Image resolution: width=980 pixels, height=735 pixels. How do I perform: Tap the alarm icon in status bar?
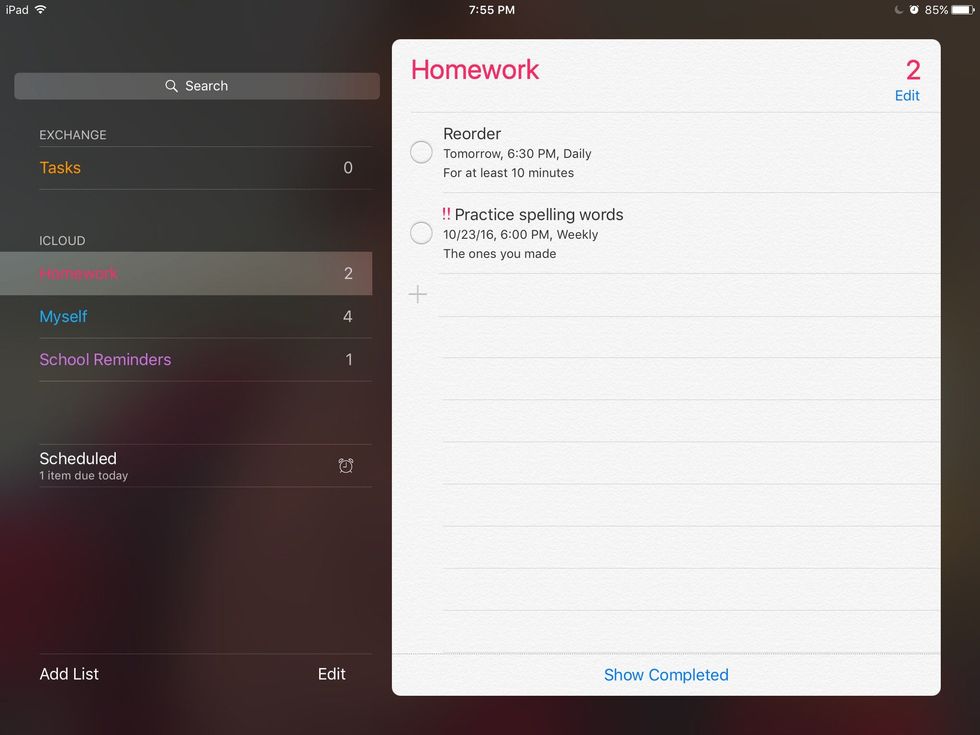tap(914, 10)
